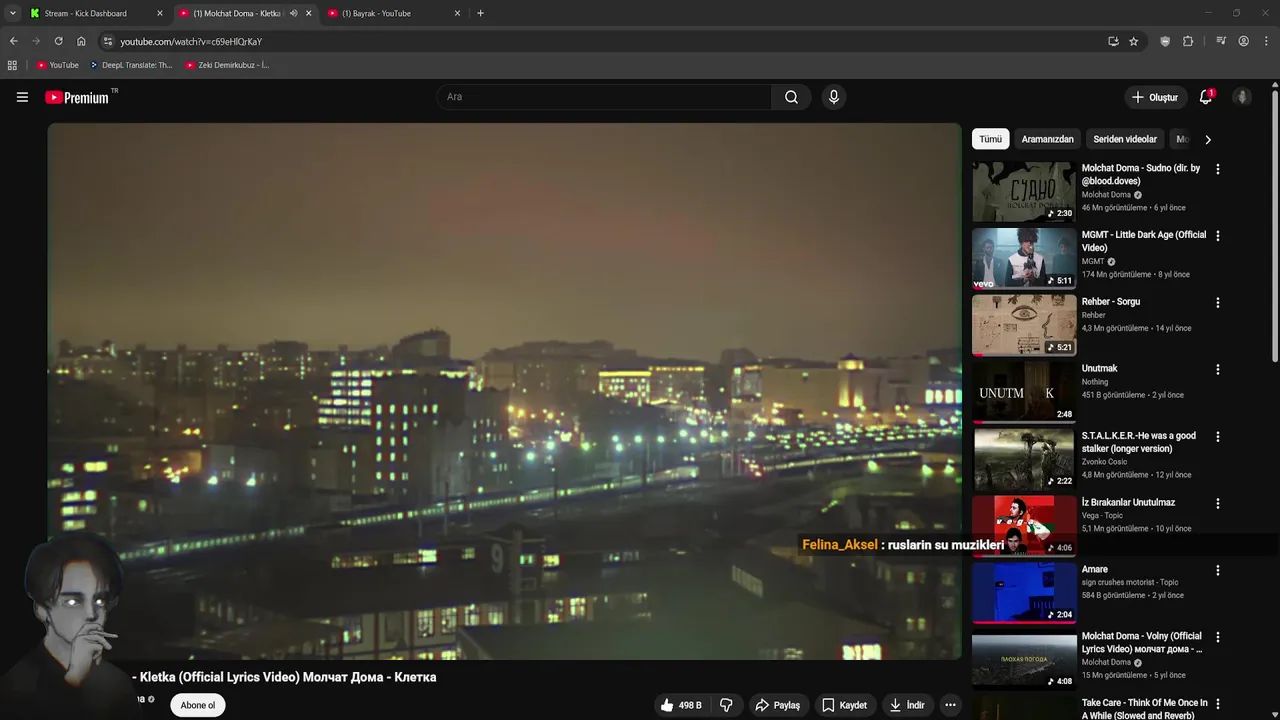
Task: Close the Bayrak - YouTube tab
Action: click(457, 13)
